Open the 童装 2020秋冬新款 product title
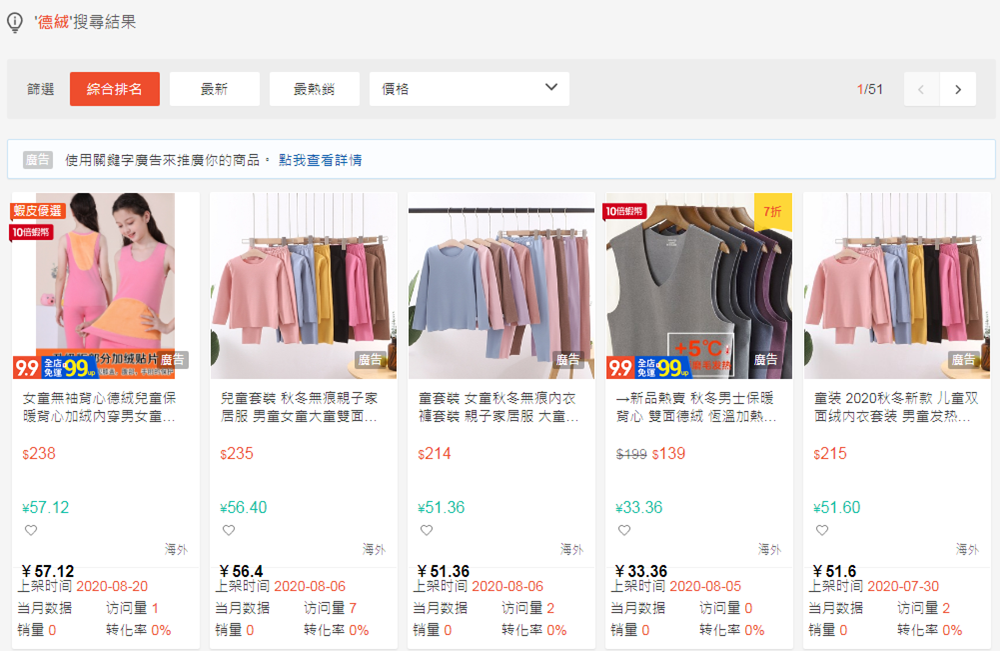The height and width of the screenshot is (651, 1000). (x=895, y=407)
